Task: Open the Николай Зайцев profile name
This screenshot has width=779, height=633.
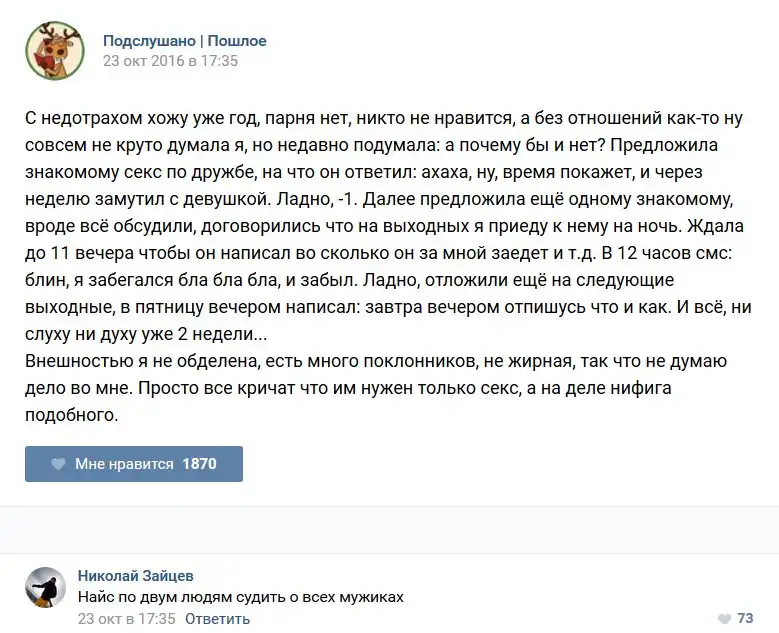Action: pos(135,576)
